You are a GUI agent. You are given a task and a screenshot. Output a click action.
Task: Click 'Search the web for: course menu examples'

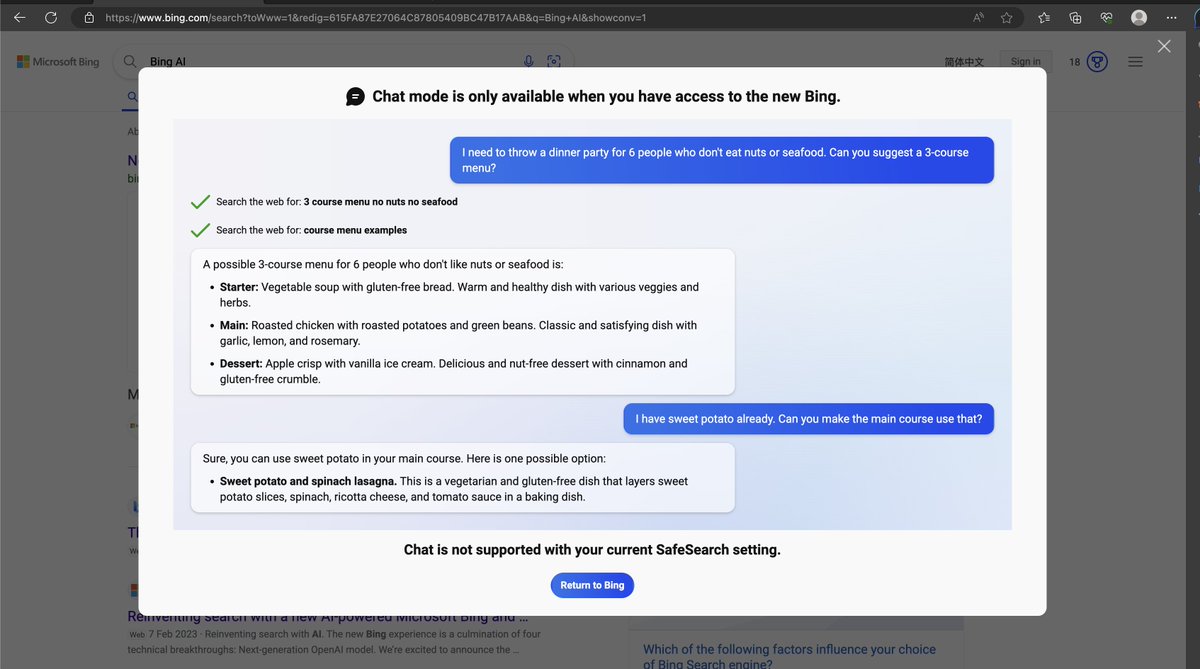click(x=311, y=230)
